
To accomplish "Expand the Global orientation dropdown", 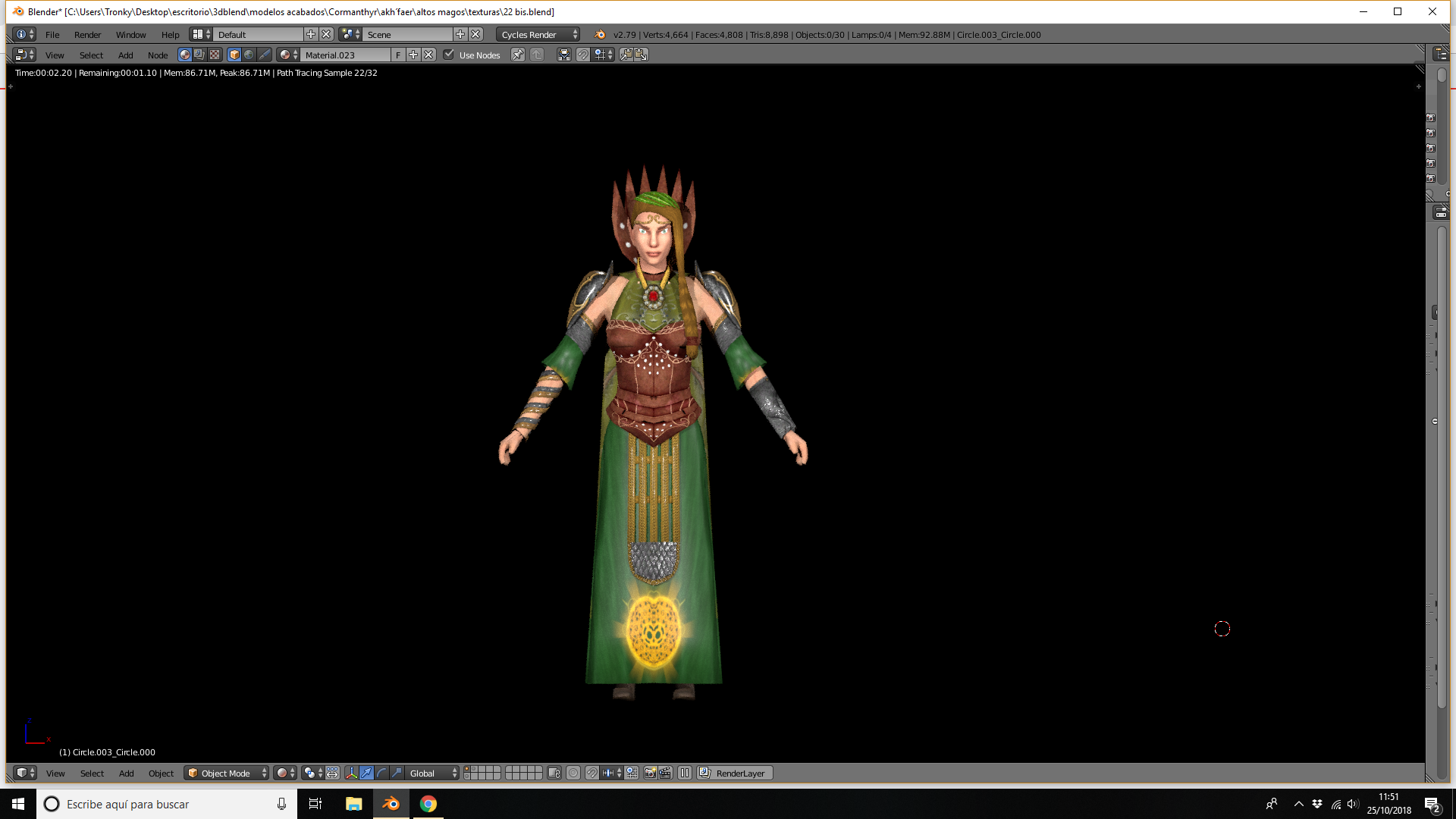I will (x=432, y=773).
